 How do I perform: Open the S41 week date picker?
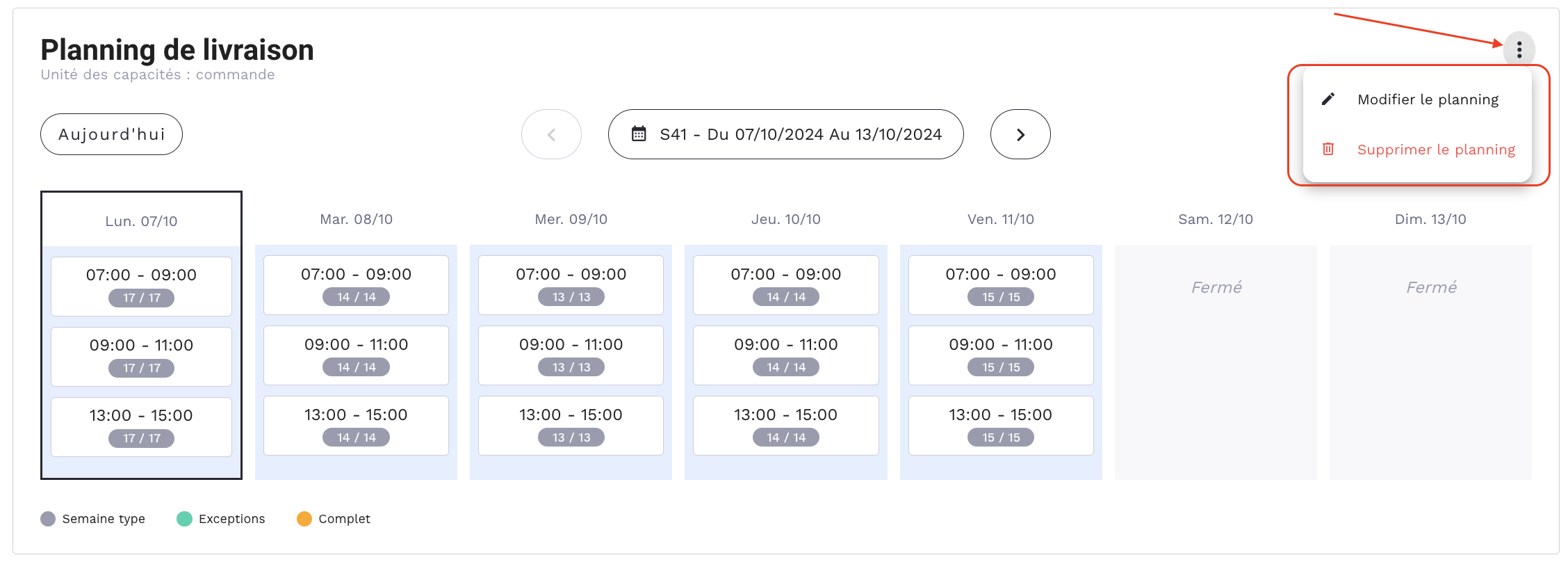tap(785, 134)
